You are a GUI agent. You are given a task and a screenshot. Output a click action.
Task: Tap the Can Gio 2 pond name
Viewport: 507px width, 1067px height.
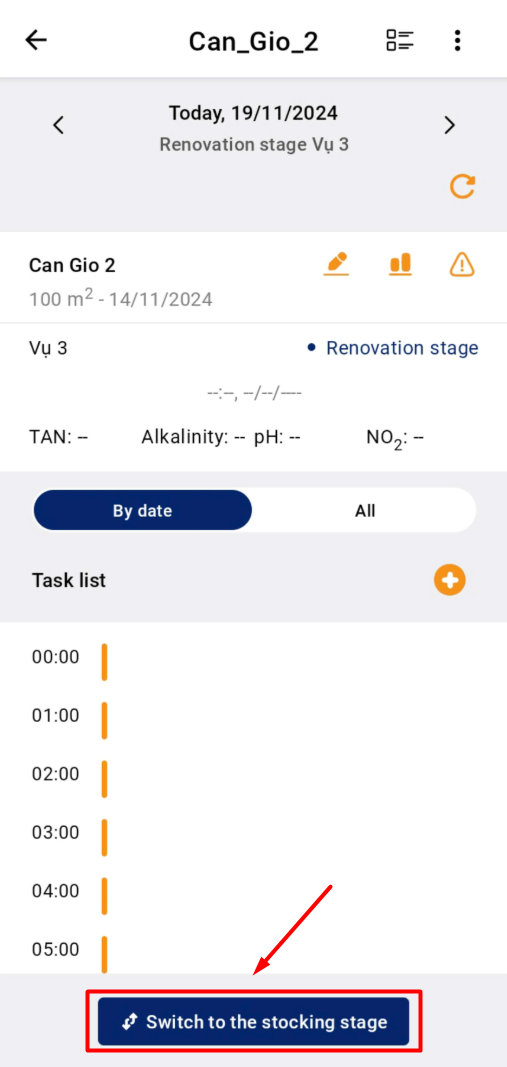(72, 265)
